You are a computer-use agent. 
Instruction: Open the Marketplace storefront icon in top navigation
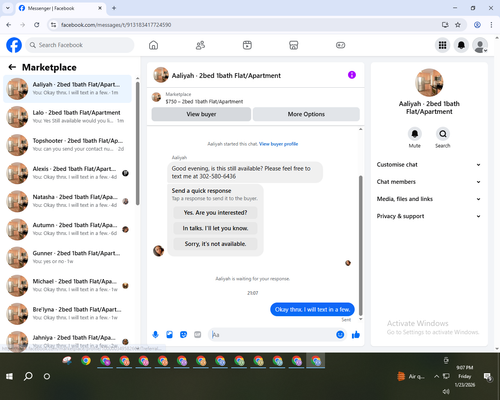[294, 45]
